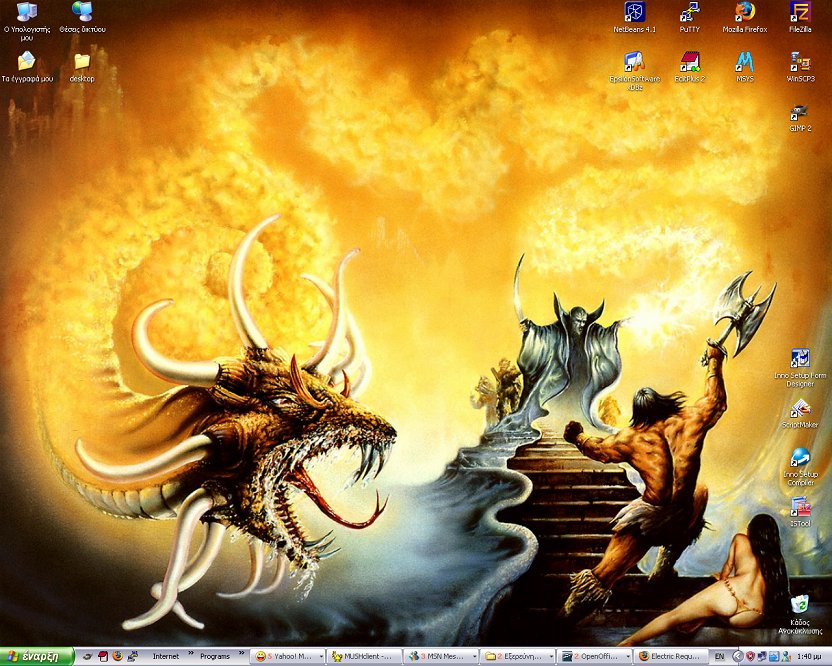Launch the FileZilla desktop shortcut
The width and height of the screenshot is (832, 666).
coord(800,18)
